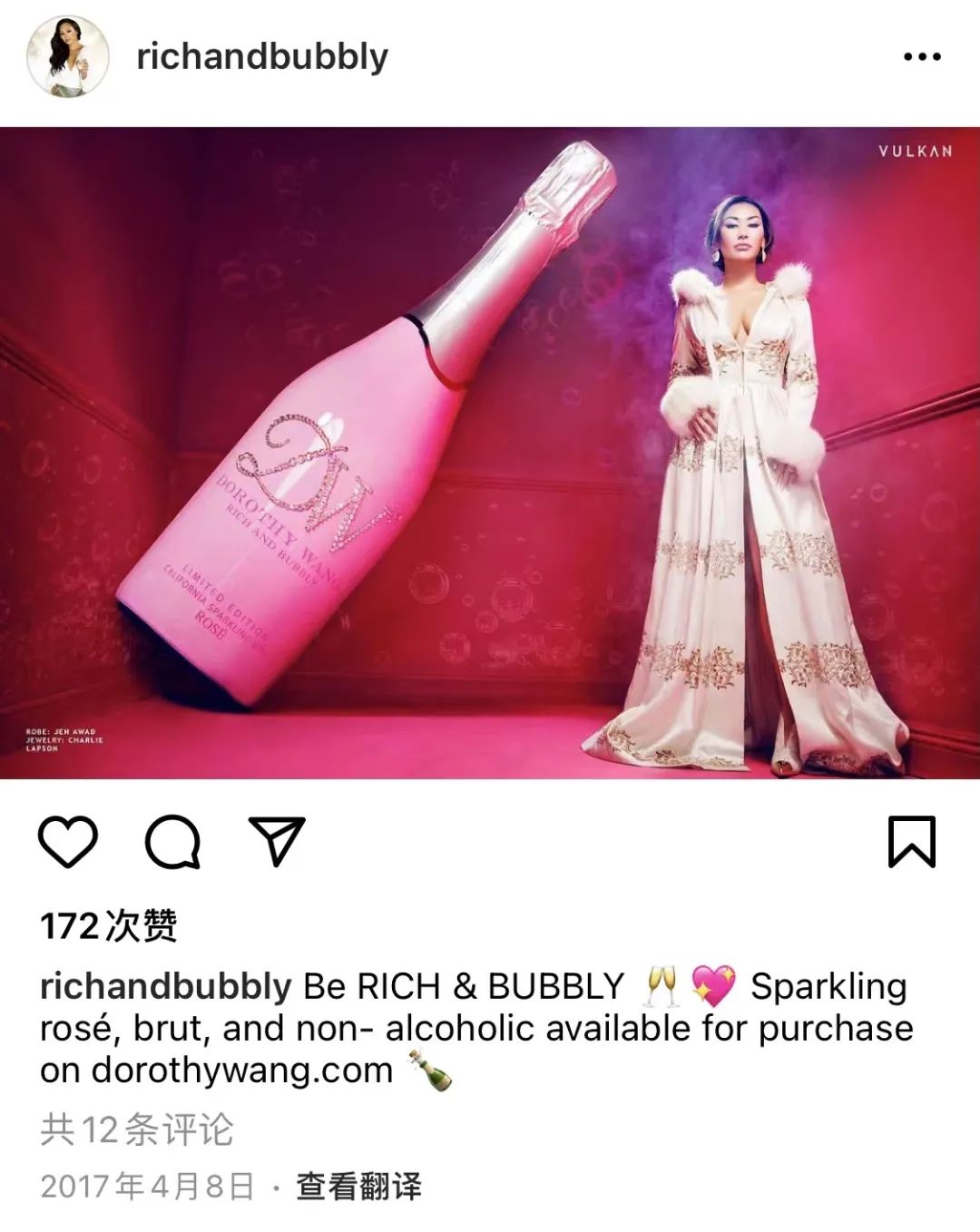View all 12 comments
The width and height of the screenshot is (980, 1232).
[x=137, y=1129]
